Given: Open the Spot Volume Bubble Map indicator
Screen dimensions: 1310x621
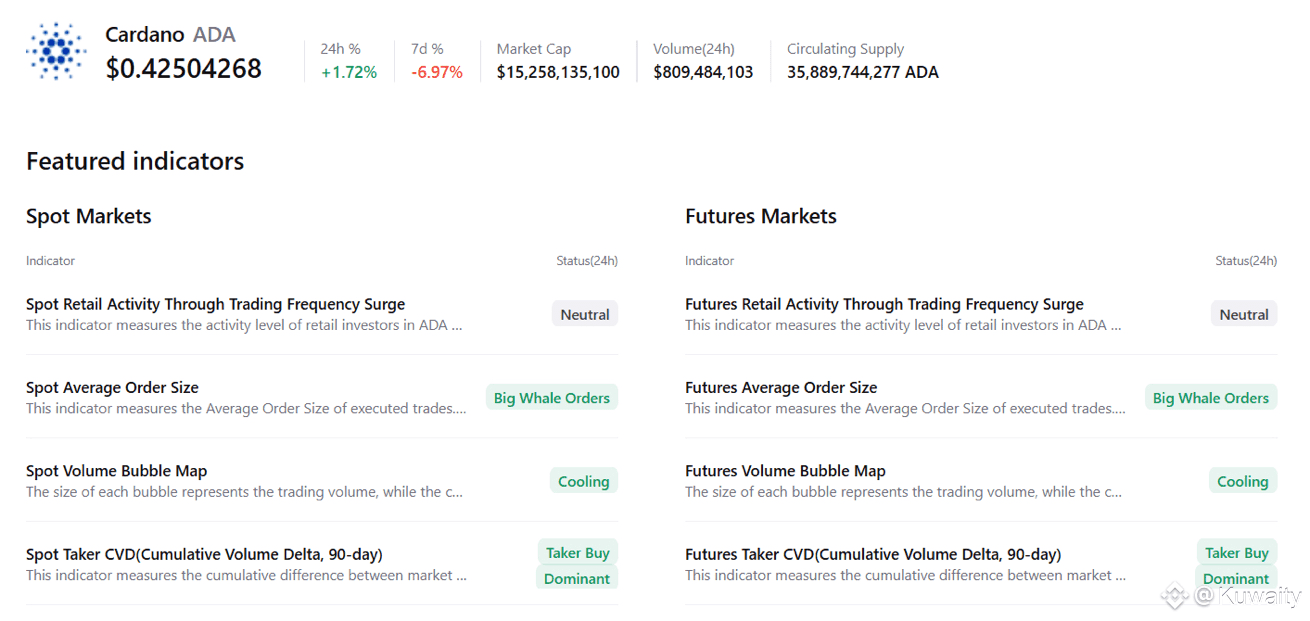Looking at the screenshot, I should [x=116, y=471].
